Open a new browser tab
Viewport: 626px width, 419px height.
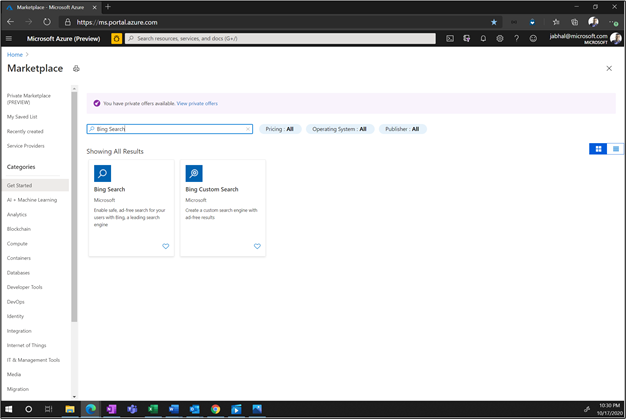108,7
